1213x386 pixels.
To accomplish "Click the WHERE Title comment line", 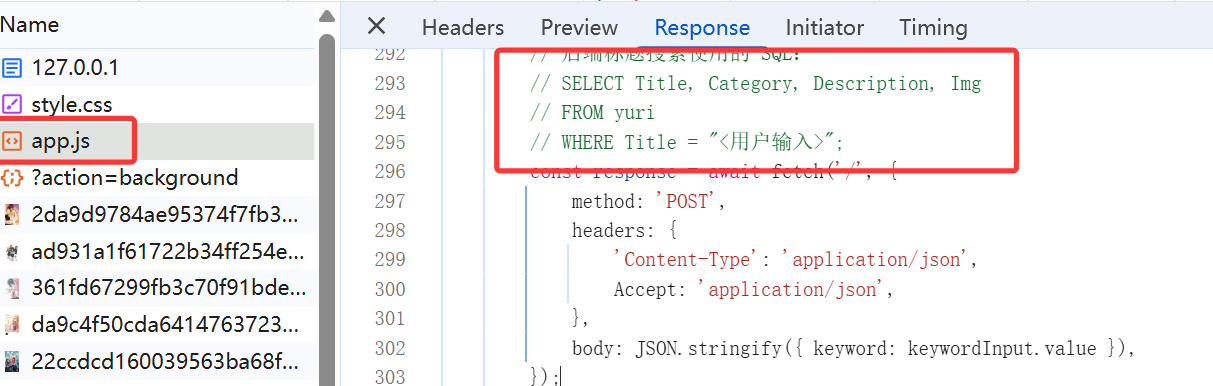I will [x=688, y=142].
